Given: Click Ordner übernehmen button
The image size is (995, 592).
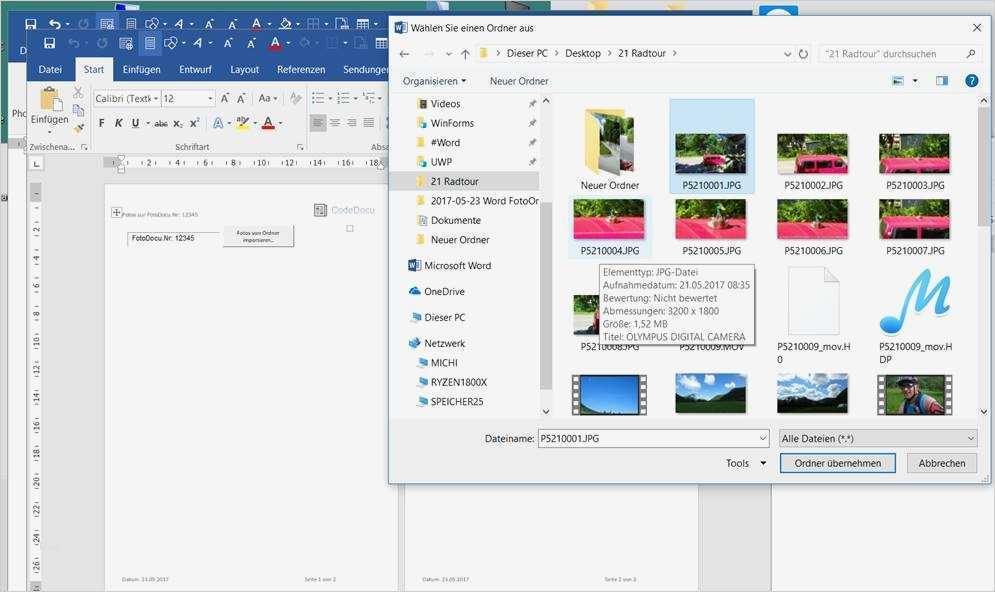Looking at the screenshot, I should coord(837,463).
